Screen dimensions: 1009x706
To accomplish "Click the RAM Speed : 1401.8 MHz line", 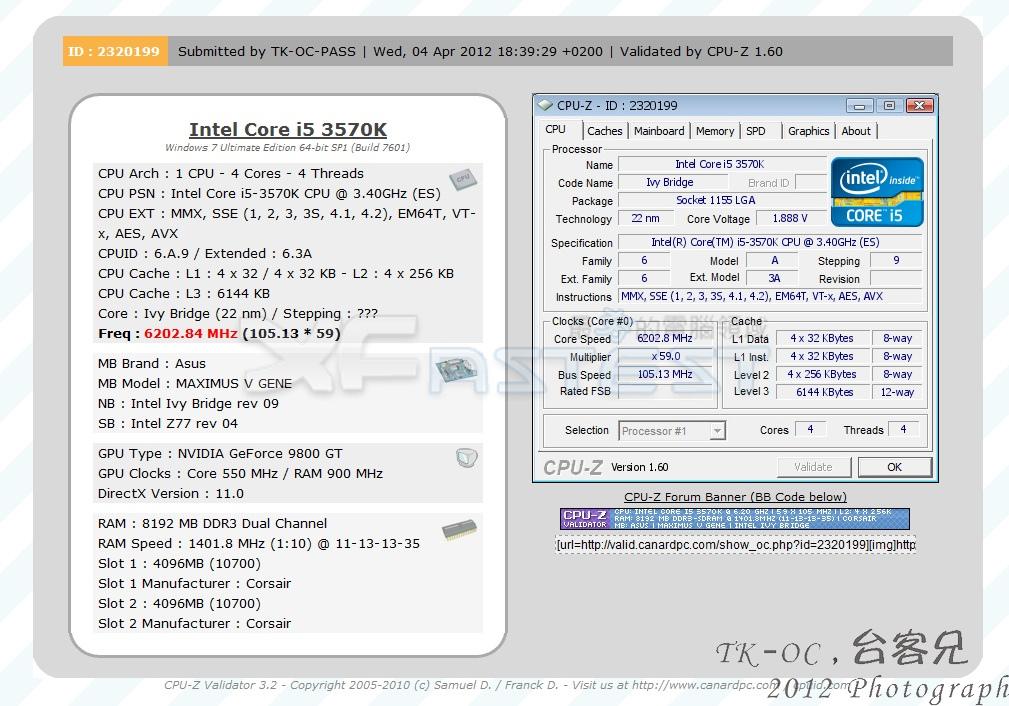I will 259,544.
